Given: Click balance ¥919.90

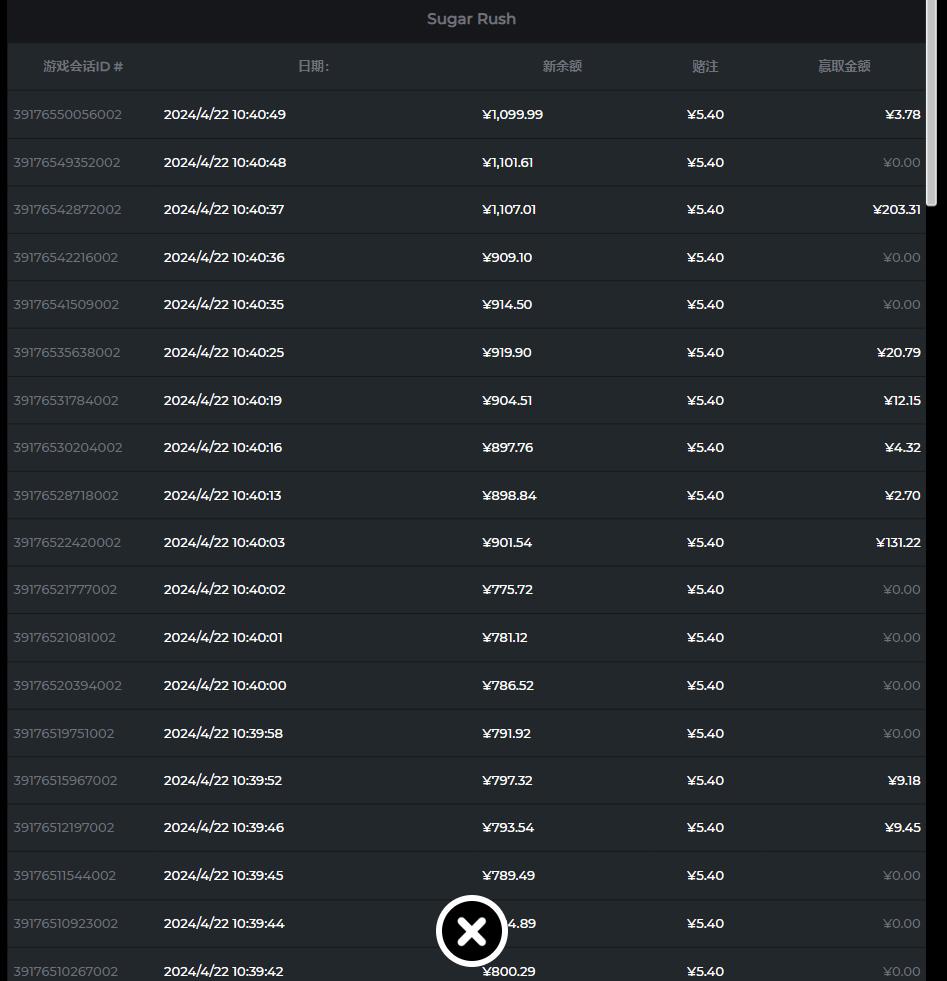Looking at the screenshot, I should tap(507, 352).
